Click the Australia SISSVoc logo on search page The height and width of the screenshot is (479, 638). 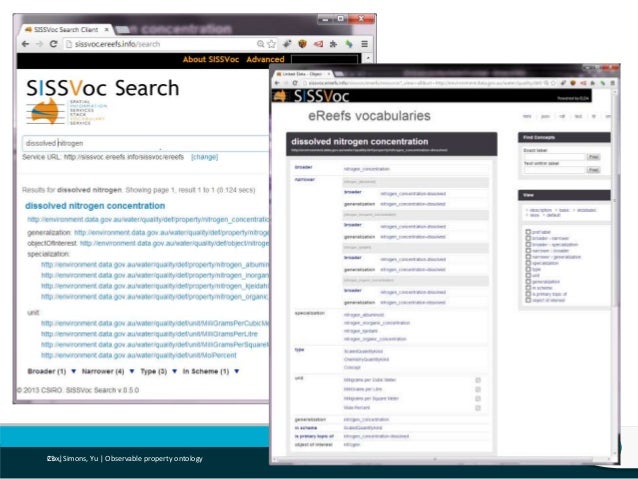pyautogui.click(x=45, y=111)
